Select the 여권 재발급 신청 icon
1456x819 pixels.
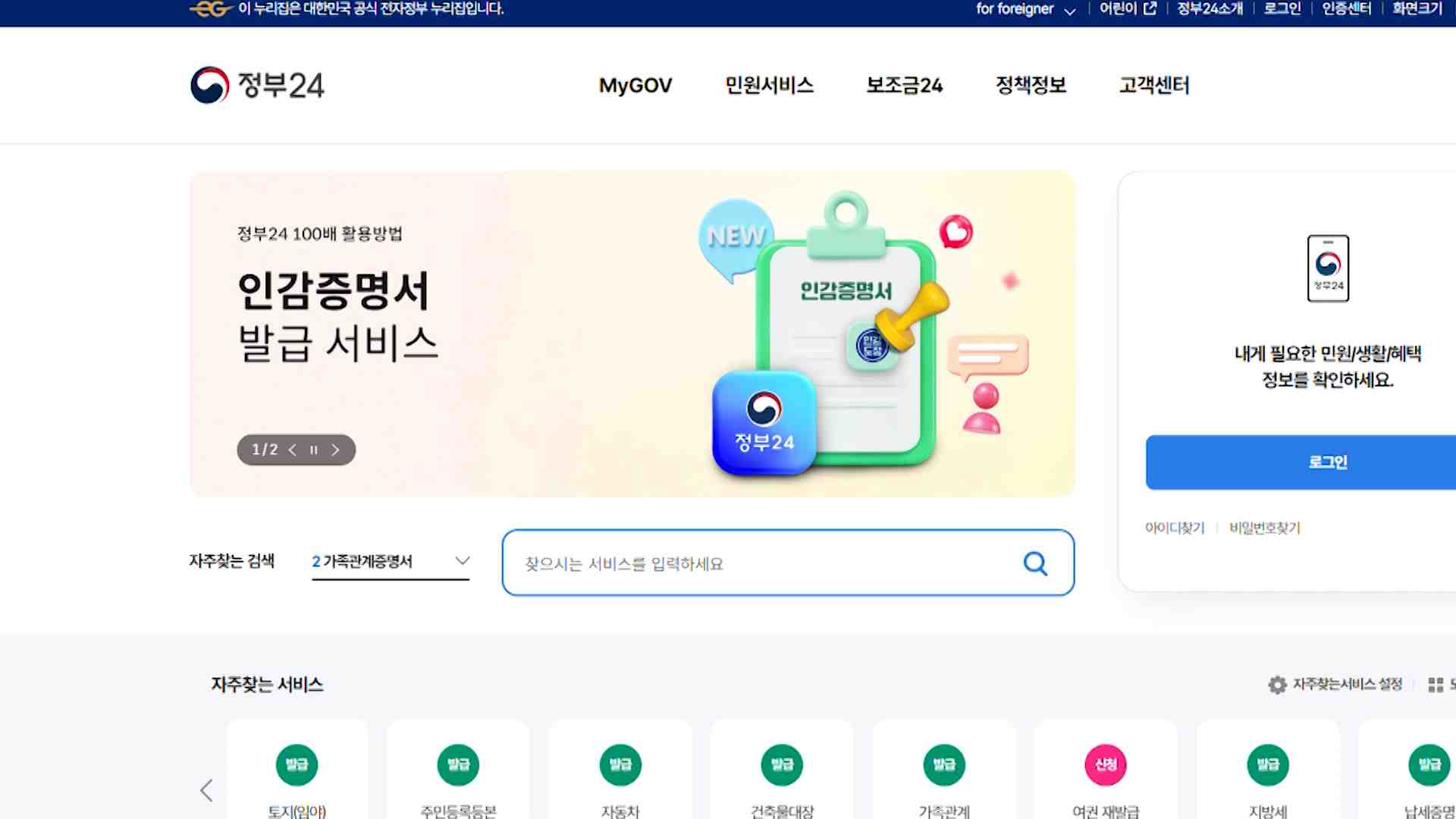pyautogui.click(x=1106, y=764)
